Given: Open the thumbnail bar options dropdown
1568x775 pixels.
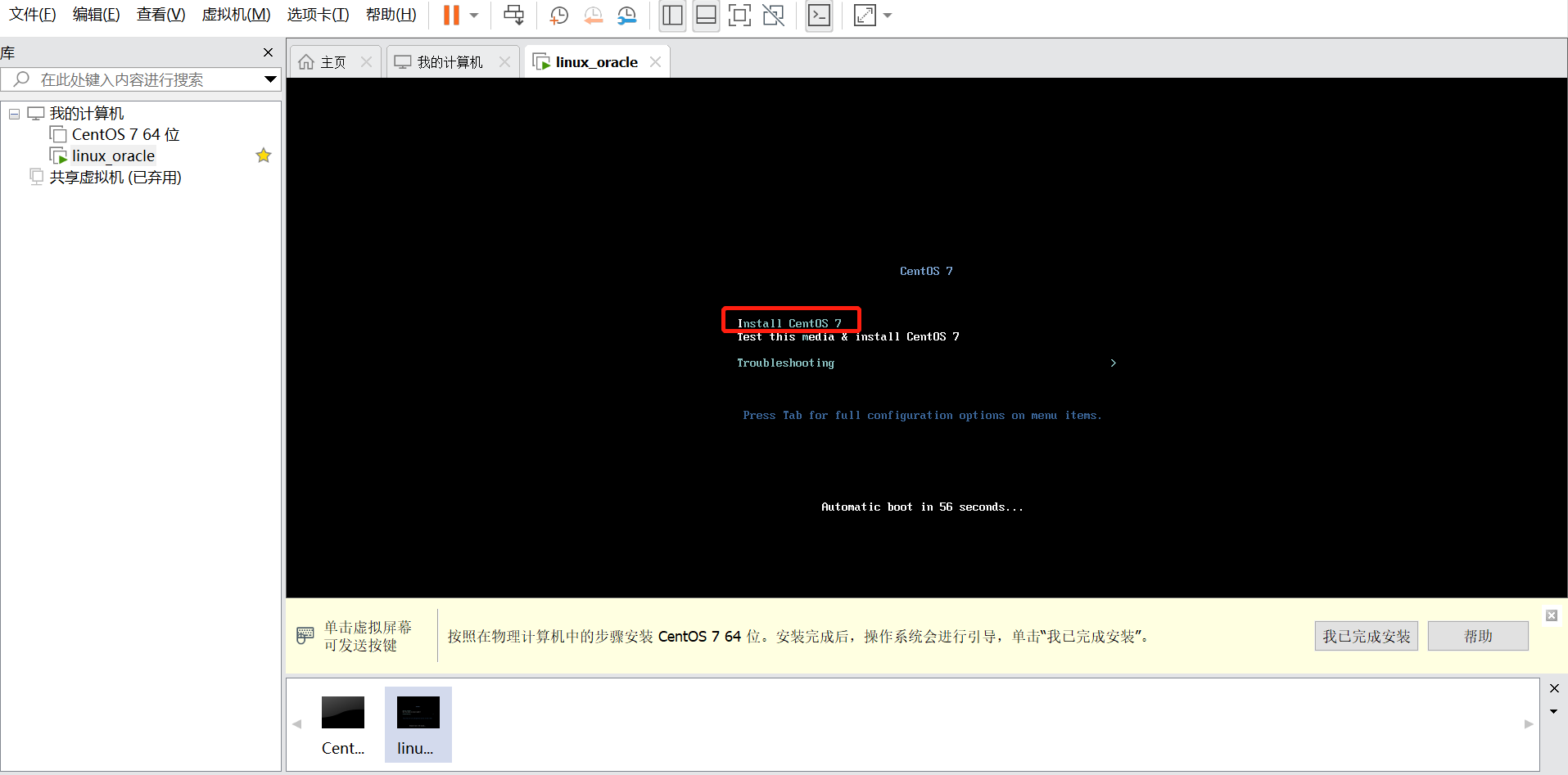Looking at the screenshot, I should point(1554,711).
